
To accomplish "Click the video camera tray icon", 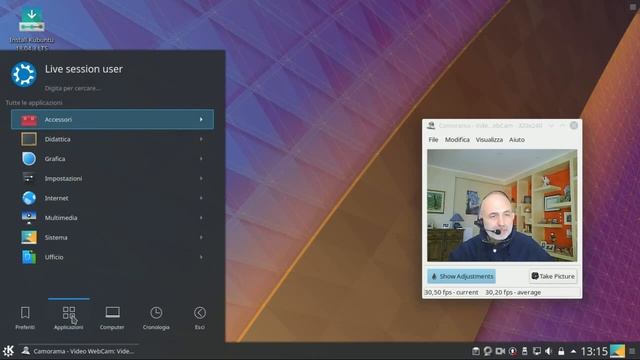I will click(500, 351).
